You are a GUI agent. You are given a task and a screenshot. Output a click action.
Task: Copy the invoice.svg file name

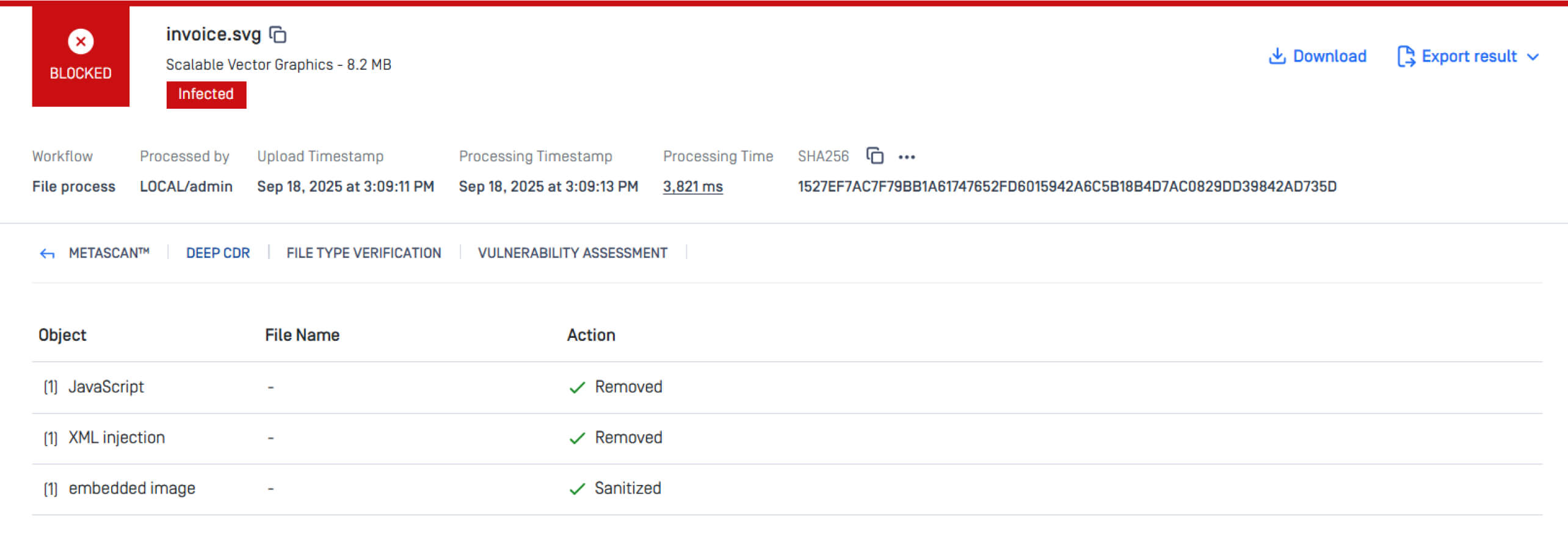[278, 35]
